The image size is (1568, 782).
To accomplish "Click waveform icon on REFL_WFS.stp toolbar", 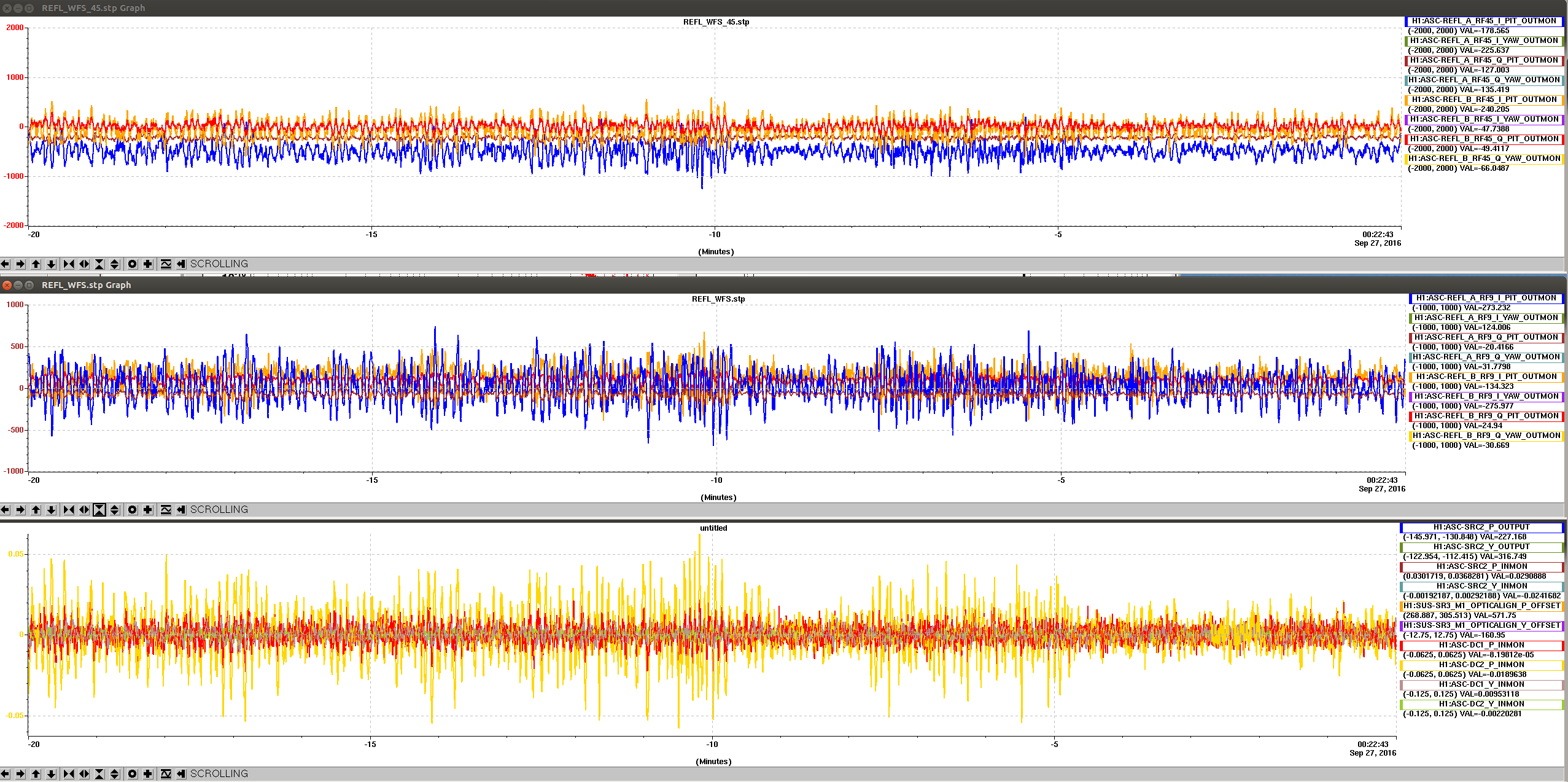I will click(166, 510).
